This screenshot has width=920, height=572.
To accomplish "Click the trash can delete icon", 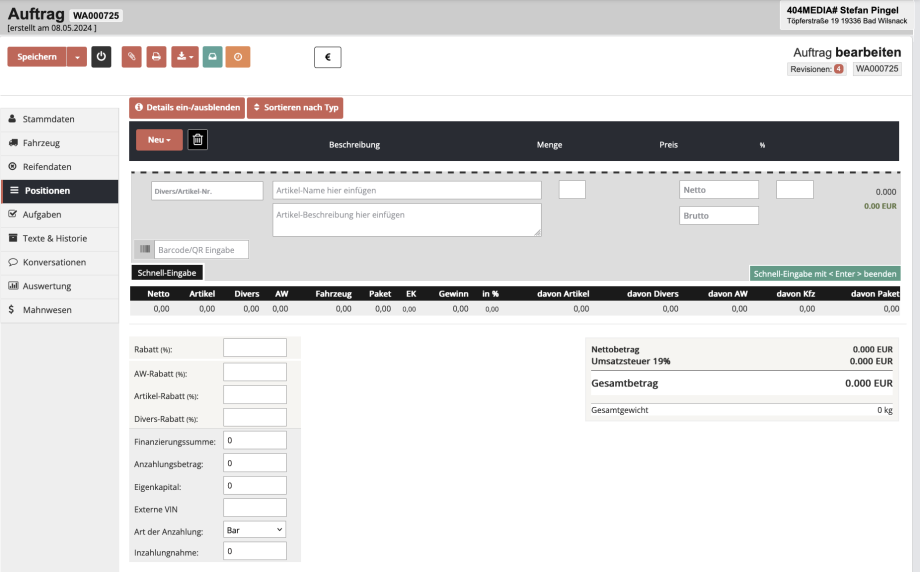I will point(198,140).
